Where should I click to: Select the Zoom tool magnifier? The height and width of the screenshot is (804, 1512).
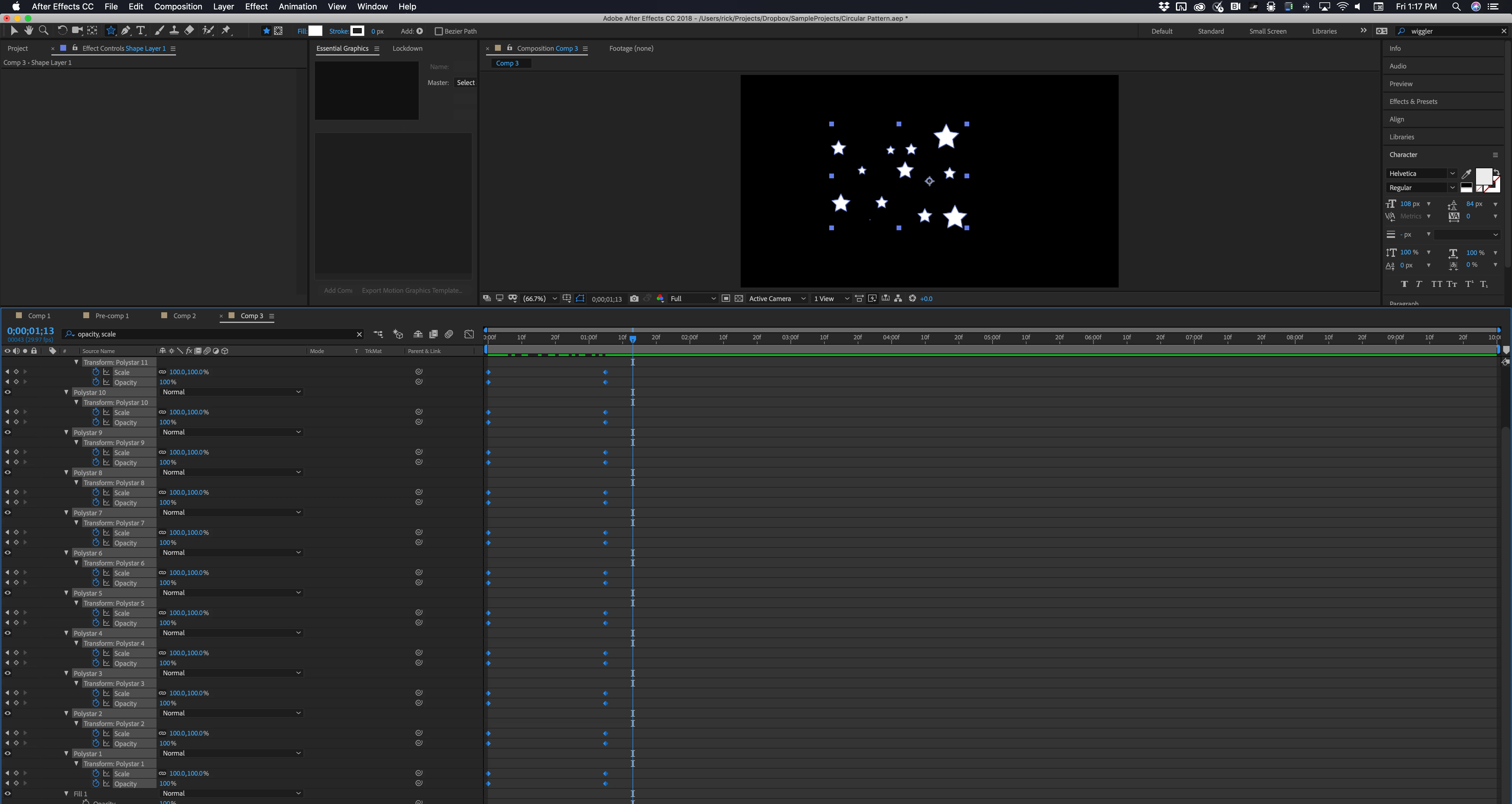pyautogui.click(x=43, y=30)
